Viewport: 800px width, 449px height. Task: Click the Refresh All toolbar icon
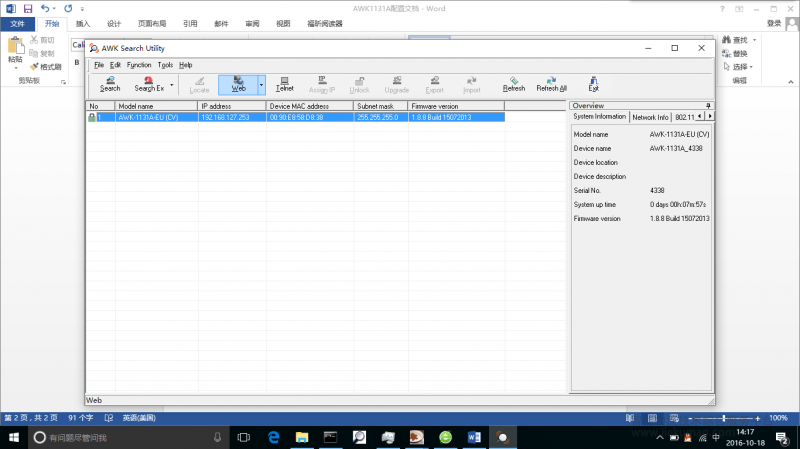click(552, 85)
